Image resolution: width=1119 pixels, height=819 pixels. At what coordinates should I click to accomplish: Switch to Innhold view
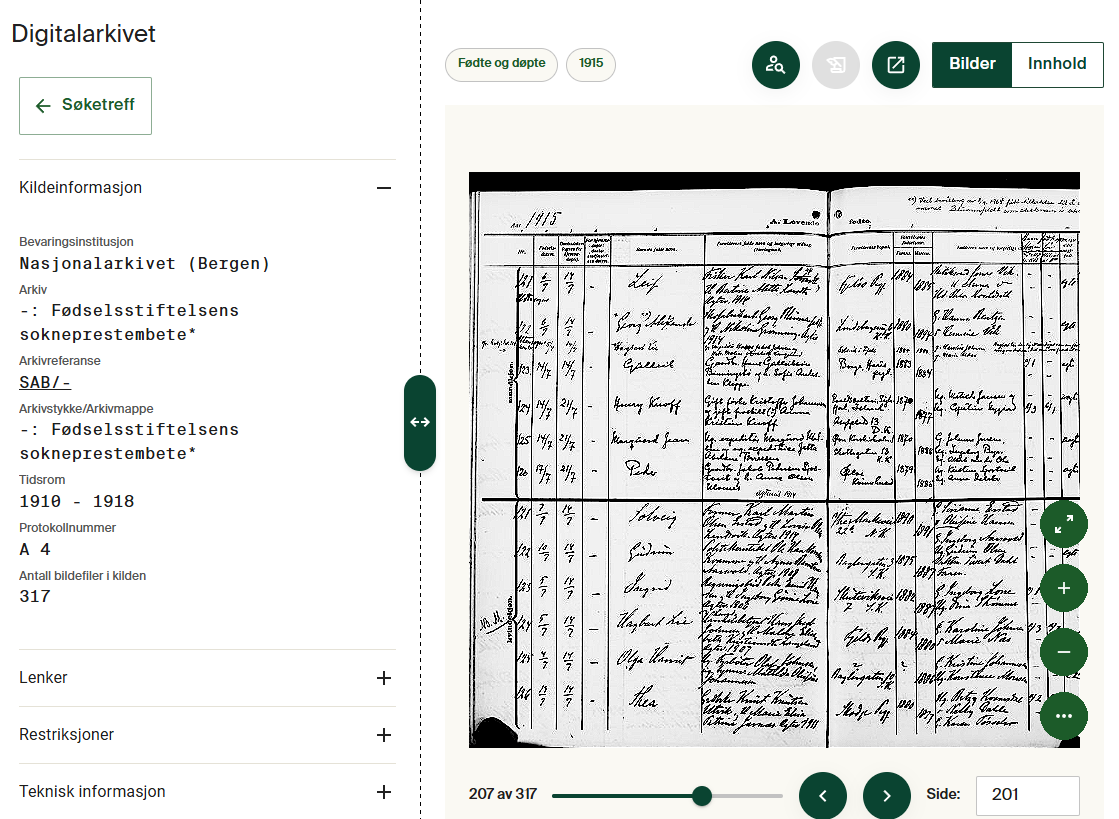click(1057, 64)
